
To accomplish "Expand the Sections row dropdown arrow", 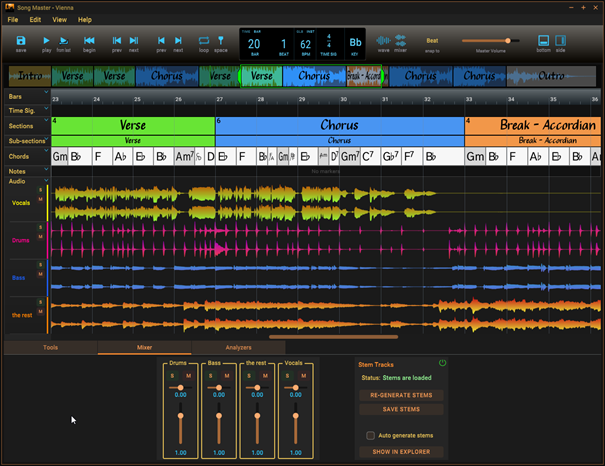I will click(46, 122).
